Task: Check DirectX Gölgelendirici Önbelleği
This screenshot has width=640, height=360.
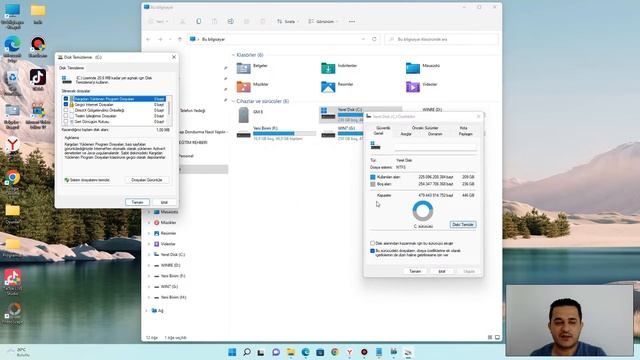Action: coord(66,110)
